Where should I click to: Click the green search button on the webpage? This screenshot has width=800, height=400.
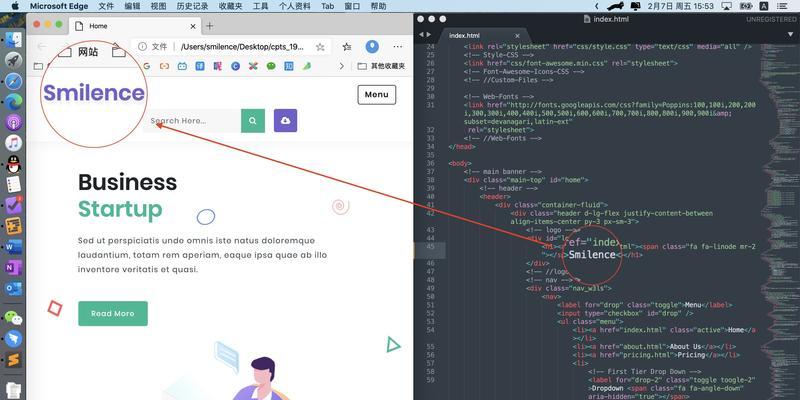pos(253,121)
